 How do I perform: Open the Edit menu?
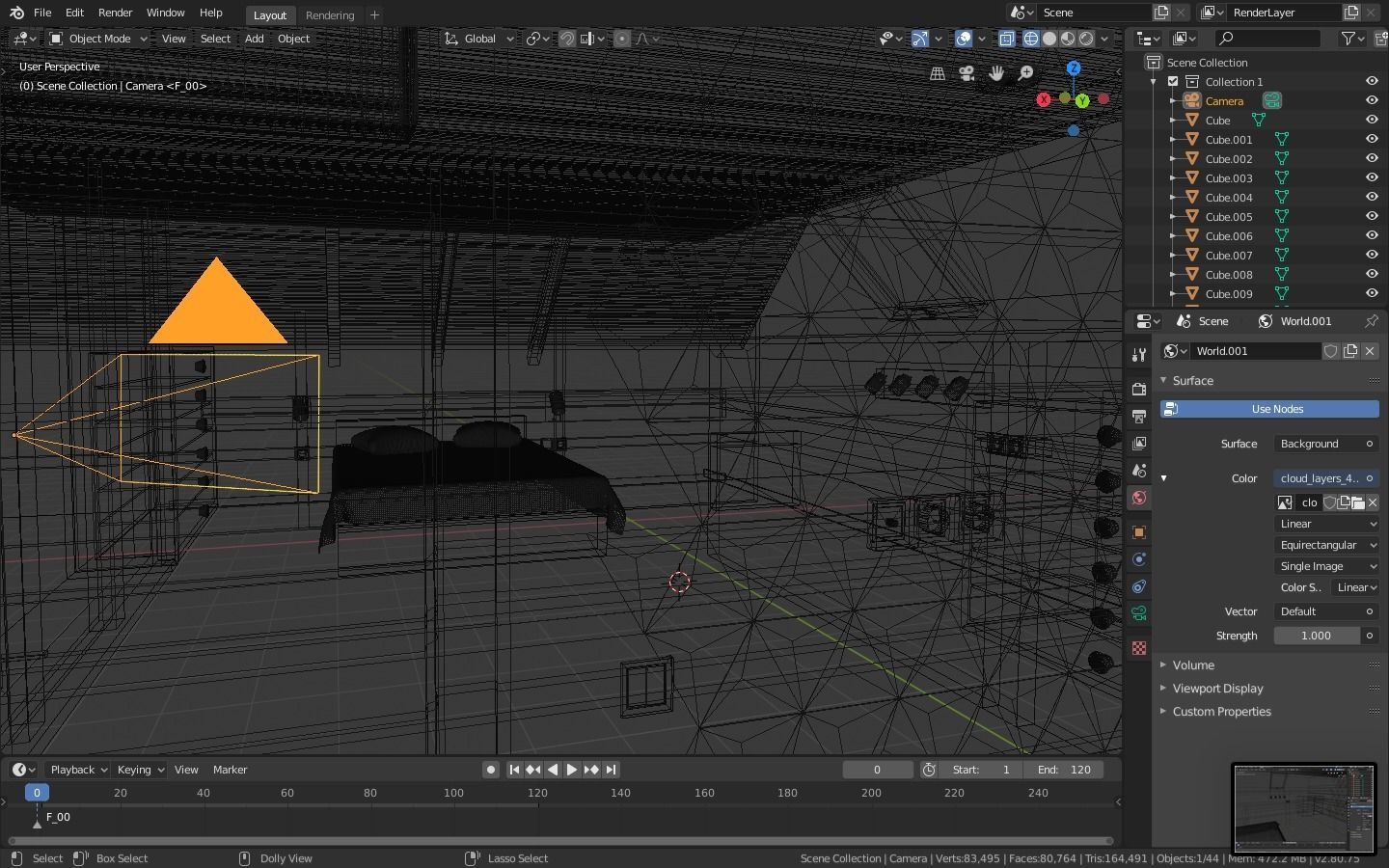(74, 13)
